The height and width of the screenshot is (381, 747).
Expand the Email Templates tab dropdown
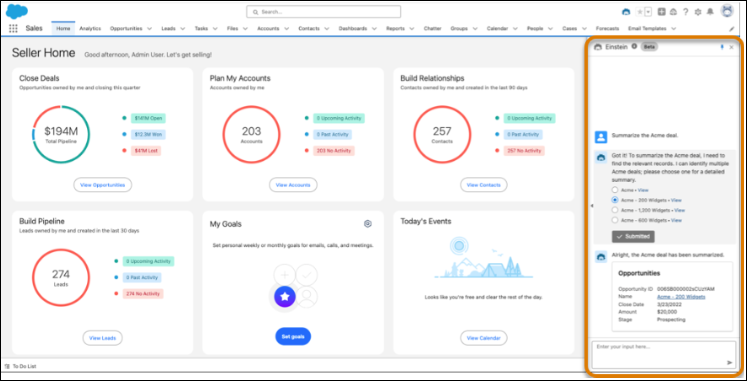pyautogui.click(x=673, y=29)
